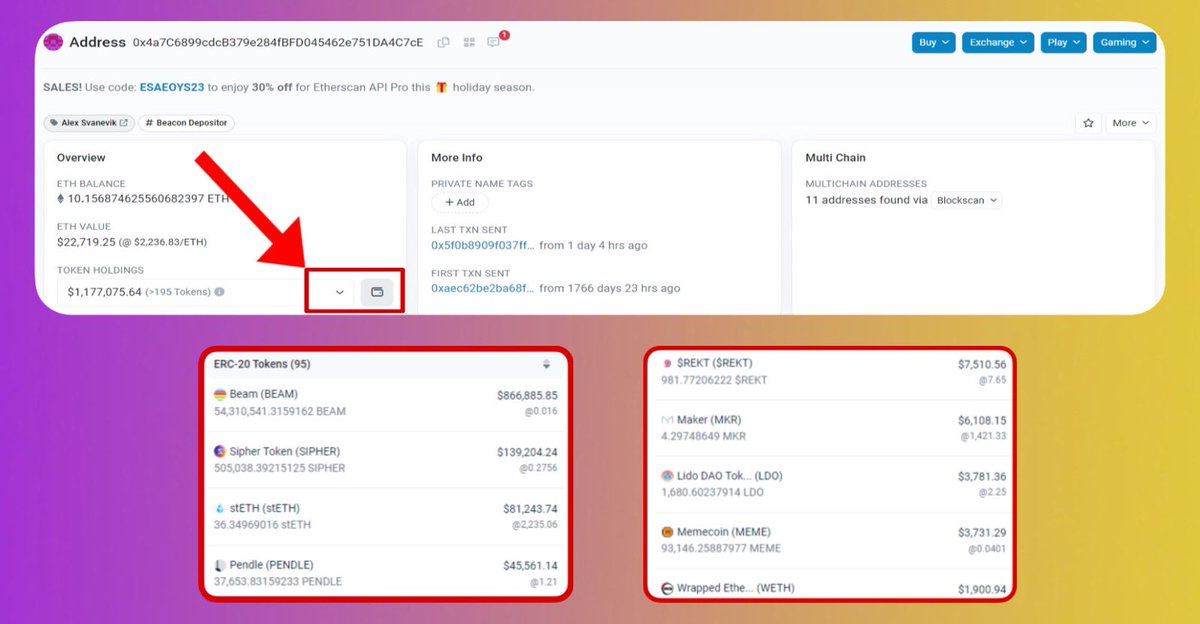Select the Memecoin (MEME) token row

coord(831,540)
